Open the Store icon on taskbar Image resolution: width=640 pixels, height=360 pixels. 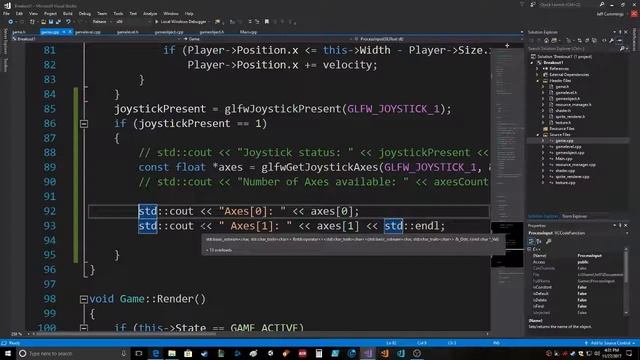pos(188,353)
